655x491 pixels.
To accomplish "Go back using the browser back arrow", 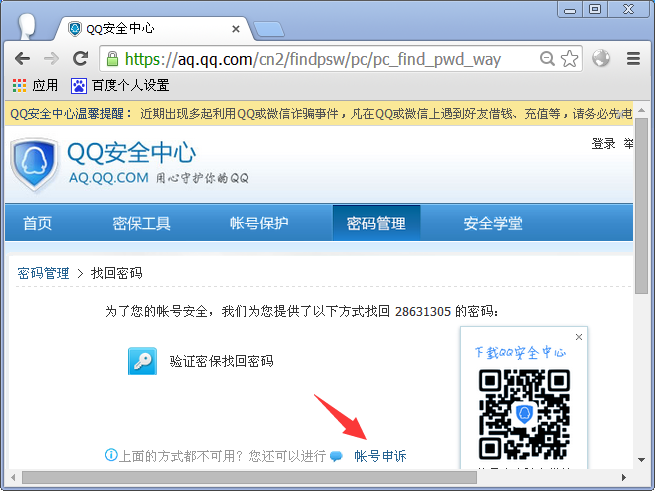I will pyautogui.click(x=23, y=59).
